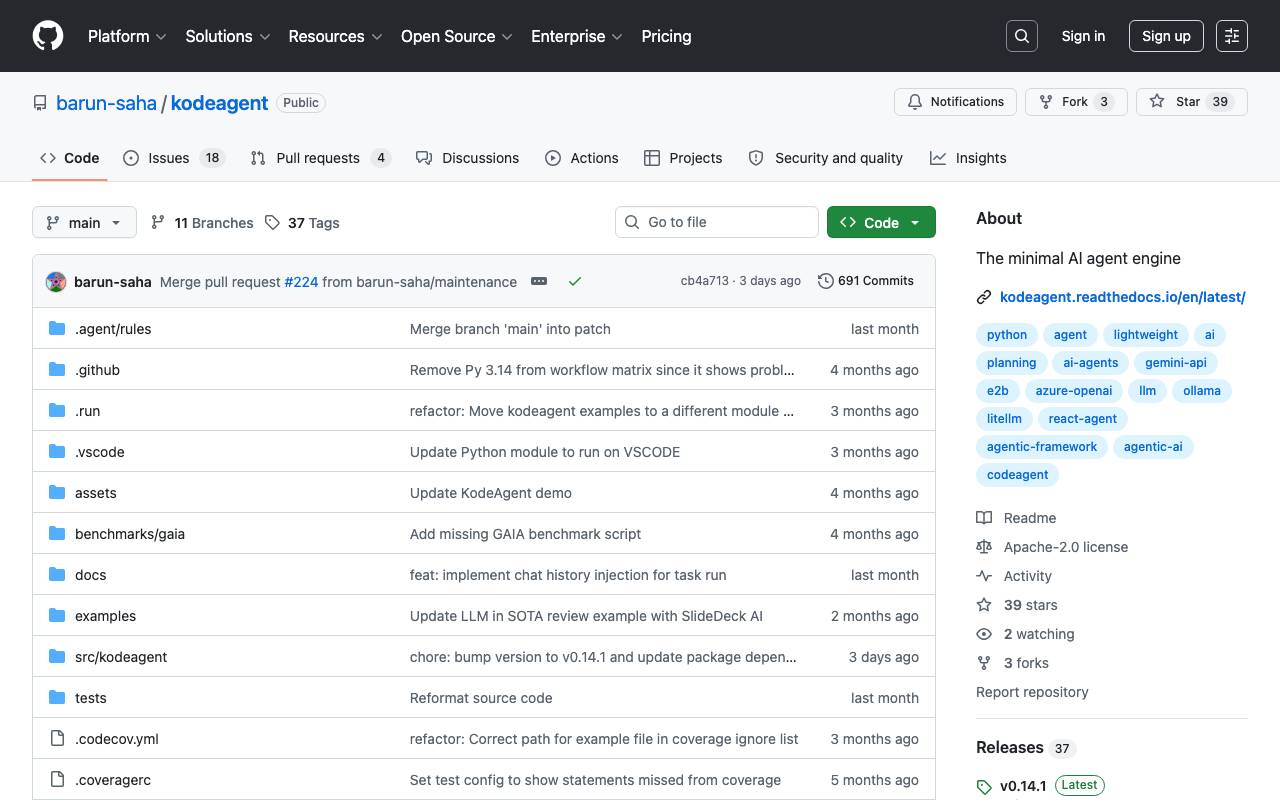Select the gemini-api topic tag

1176,363
